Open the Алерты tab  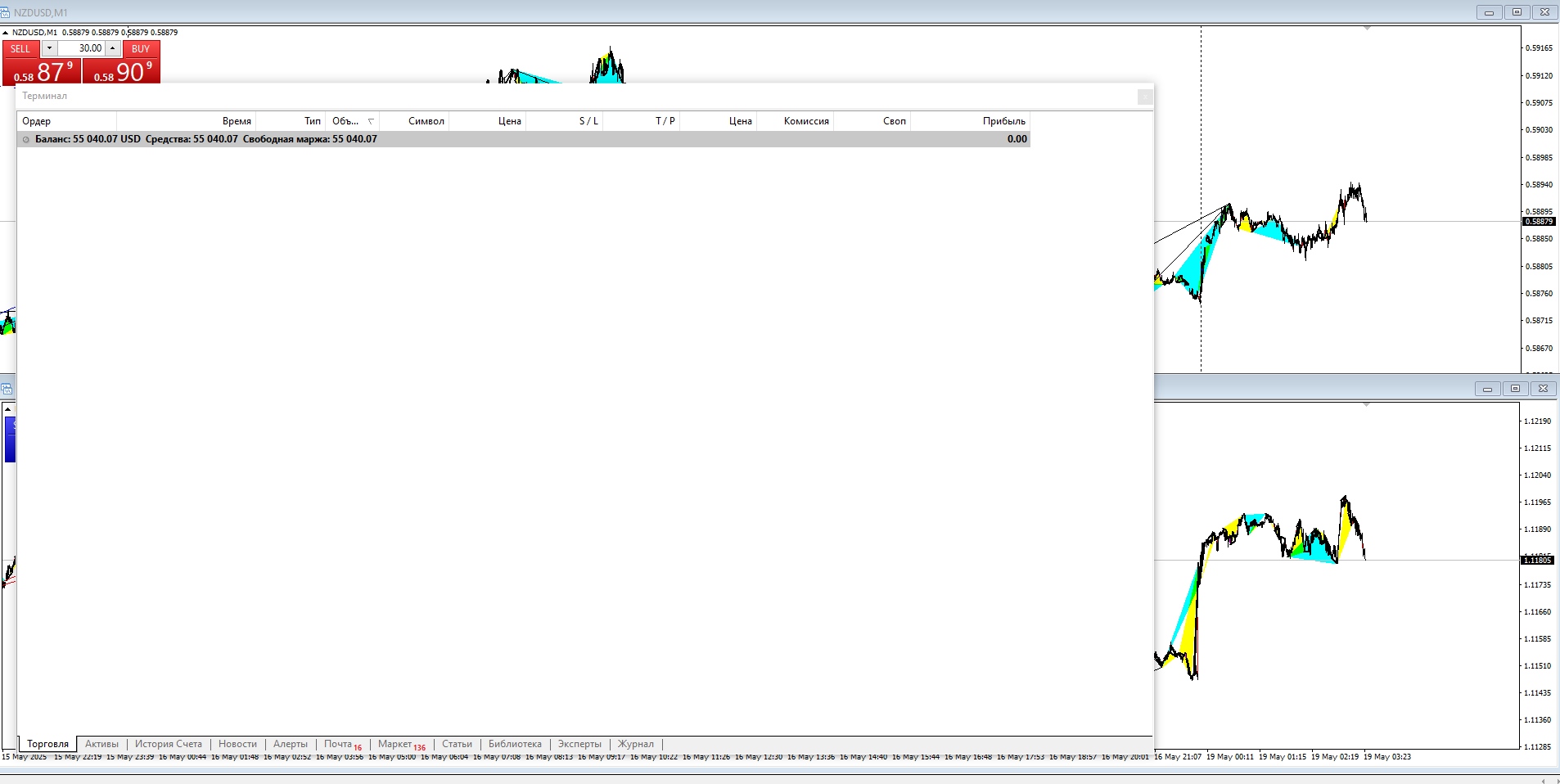click(x=291, y=744)
